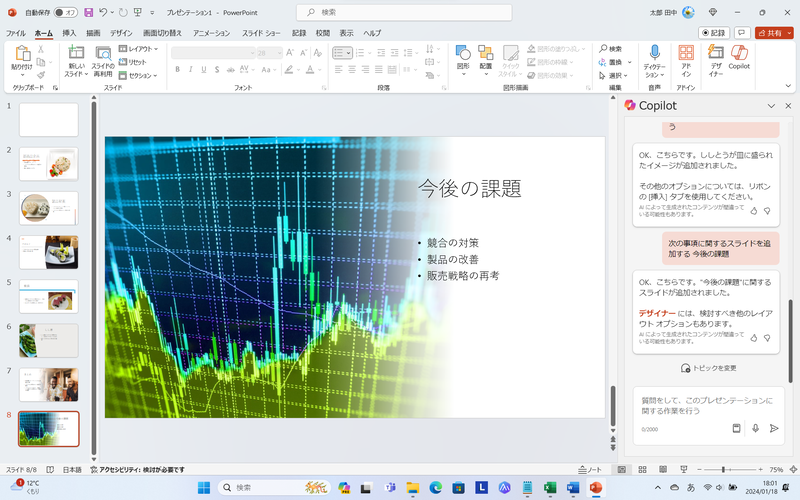Undo the last action
800x500 pixels.
[104, 12]
